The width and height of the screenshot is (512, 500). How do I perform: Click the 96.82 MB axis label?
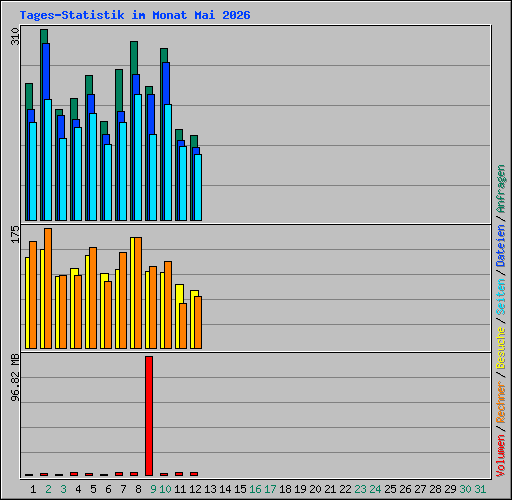pos(15,378)
